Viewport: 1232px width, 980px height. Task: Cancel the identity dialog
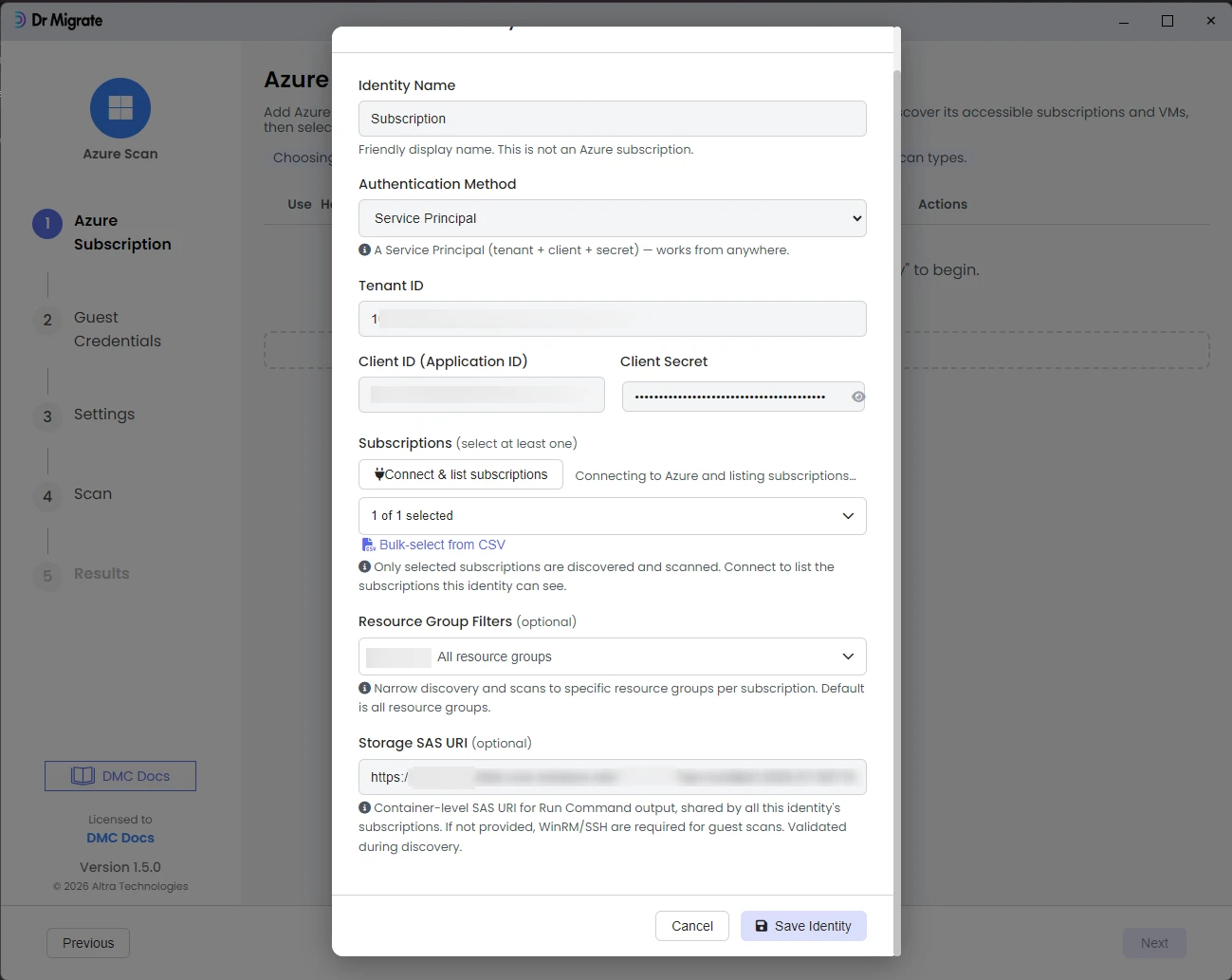coord(692,926)
